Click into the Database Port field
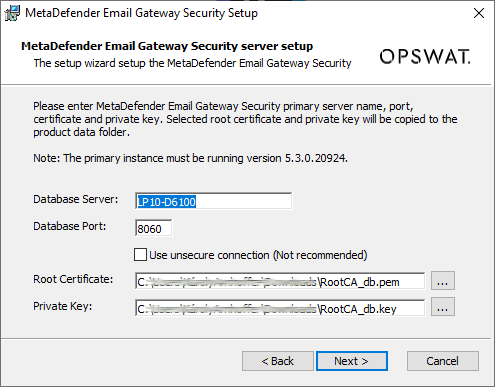 154,228
